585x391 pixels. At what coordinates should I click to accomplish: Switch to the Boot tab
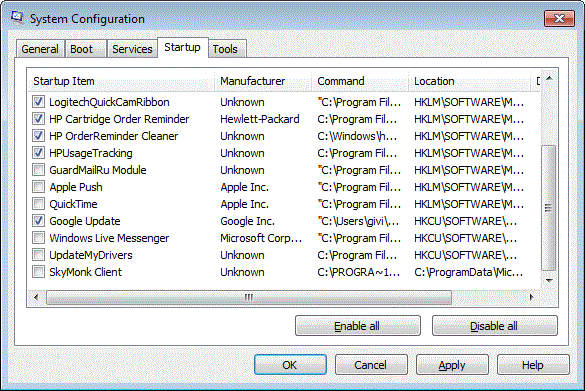point(86,49)
